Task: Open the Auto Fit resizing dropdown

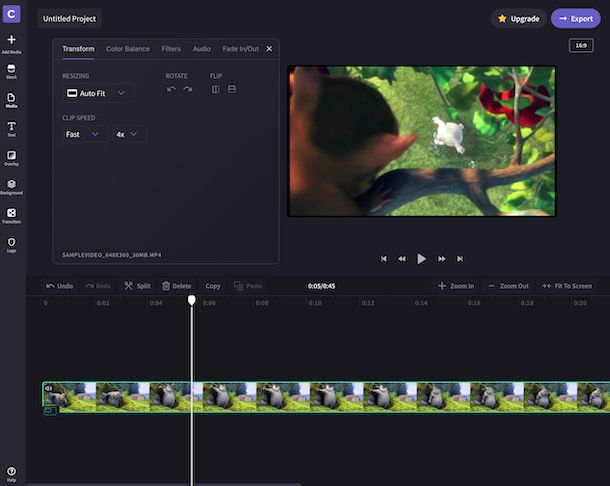Action: pyautogui.click(x=98, y=93)
